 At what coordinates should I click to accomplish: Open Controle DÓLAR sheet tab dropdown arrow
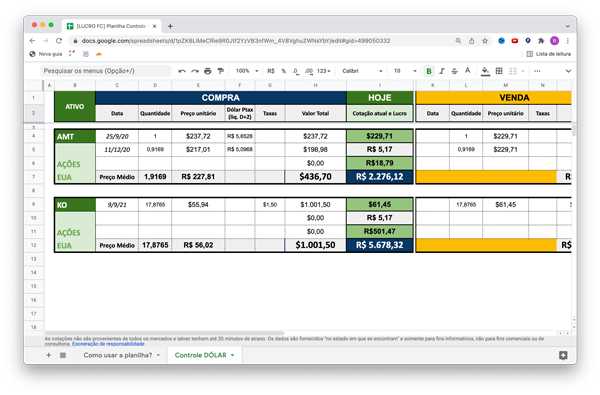point(232,355)
